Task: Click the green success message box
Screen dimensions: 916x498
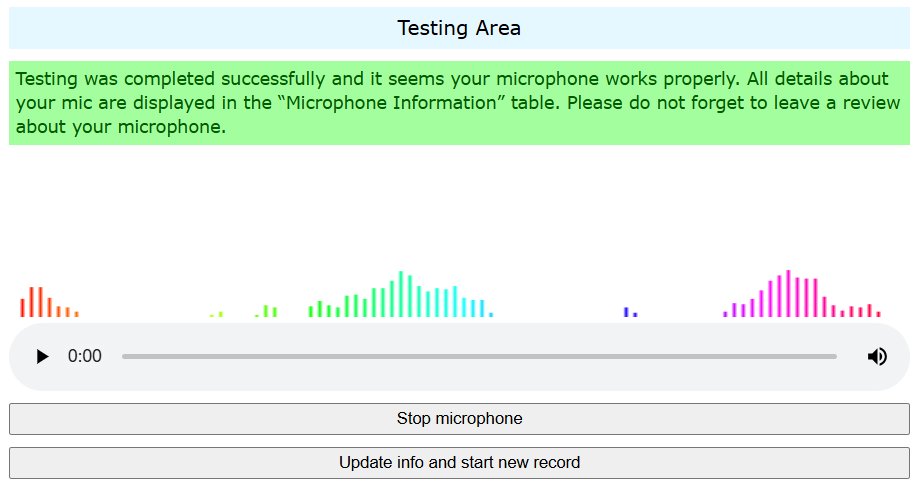Action: tap(459, 103)
